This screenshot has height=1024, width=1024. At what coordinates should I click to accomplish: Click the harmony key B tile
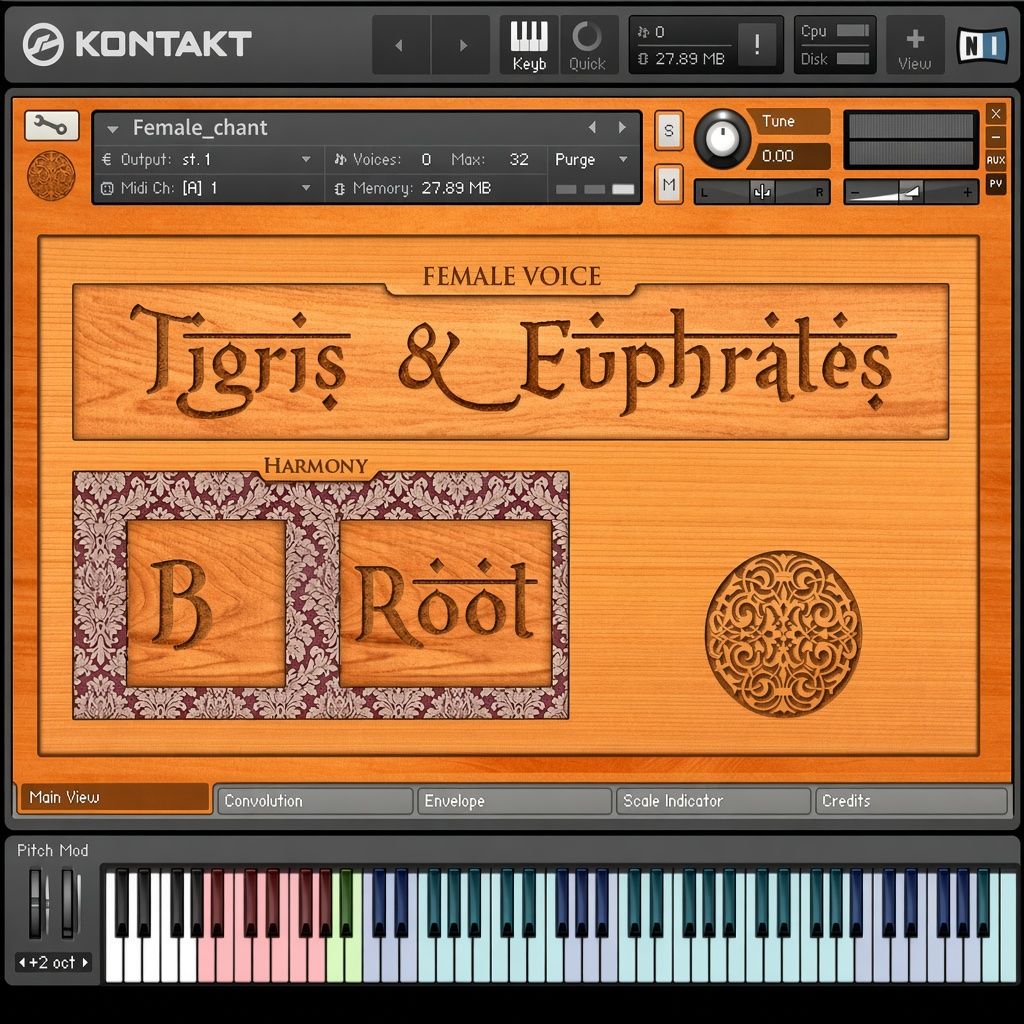coord(206,603)
